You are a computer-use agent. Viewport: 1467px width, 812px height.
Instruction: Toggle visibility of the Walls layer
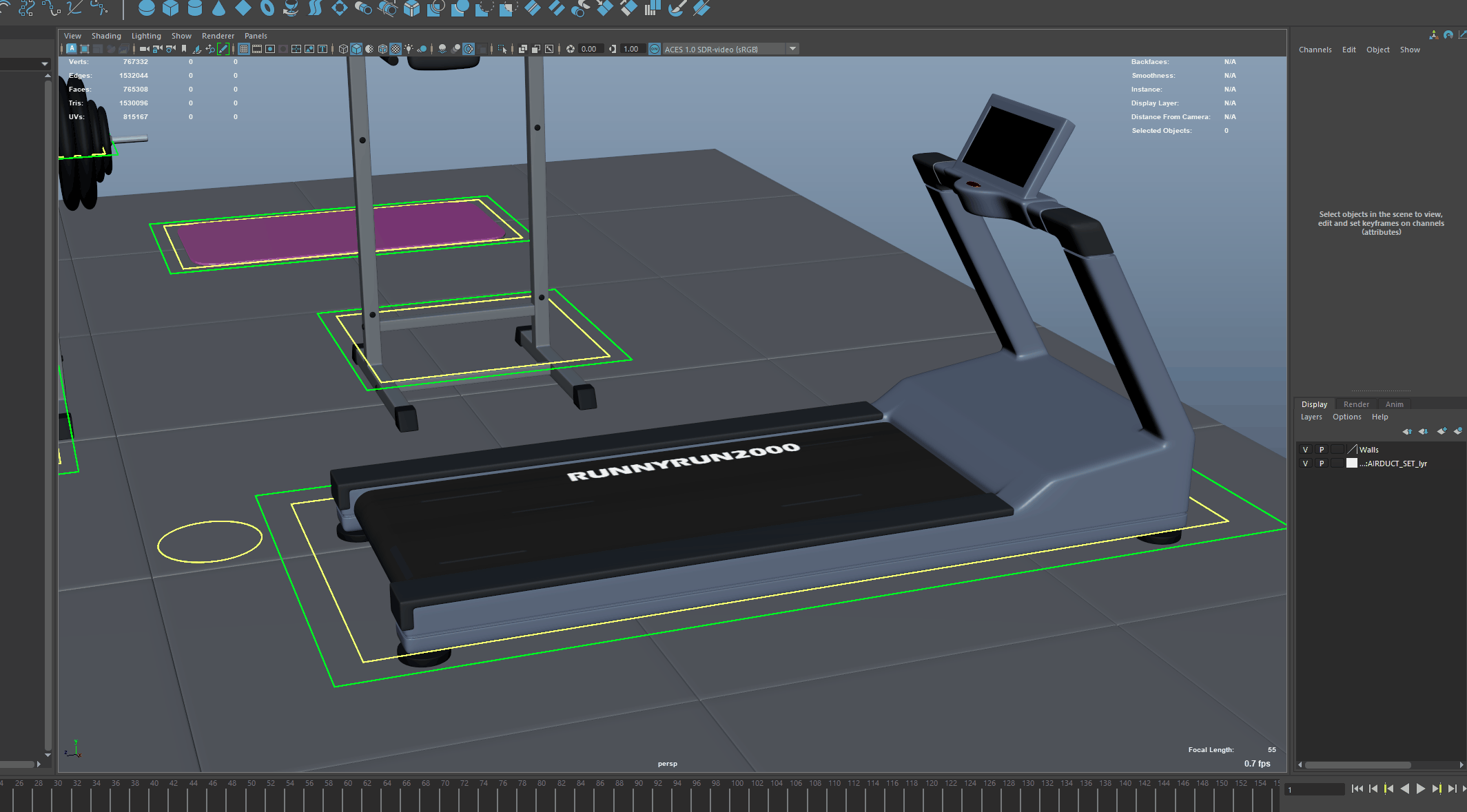[1305, 450]
